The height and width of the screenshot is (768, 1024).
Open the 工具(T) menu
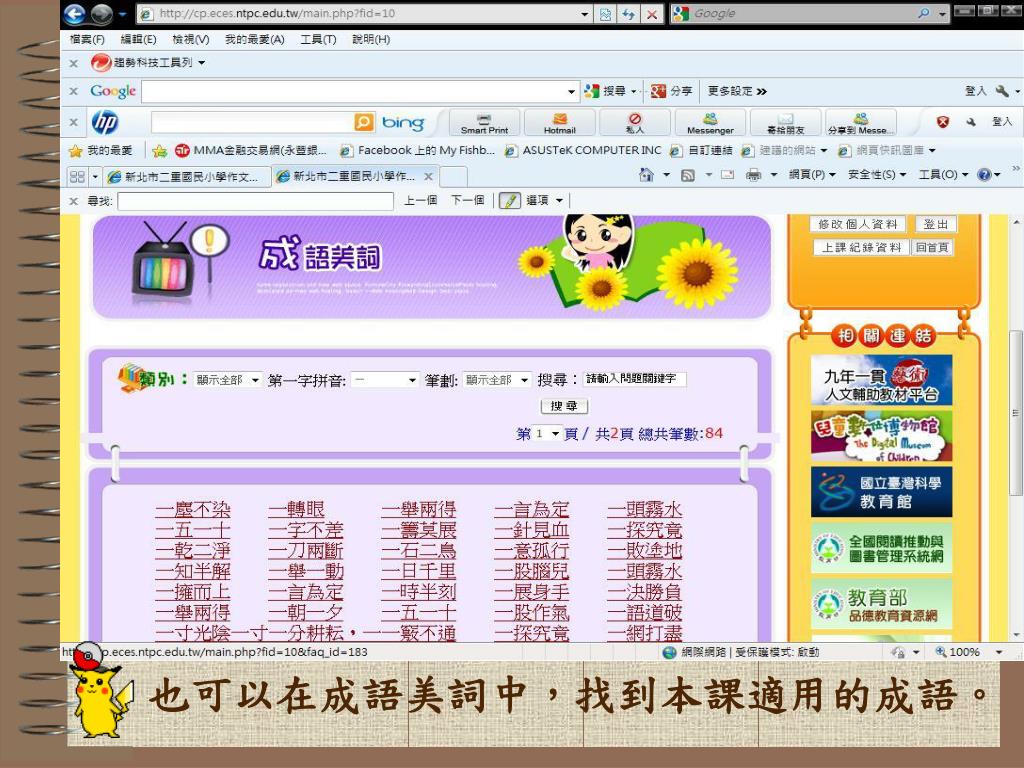(x=318, y=39)
